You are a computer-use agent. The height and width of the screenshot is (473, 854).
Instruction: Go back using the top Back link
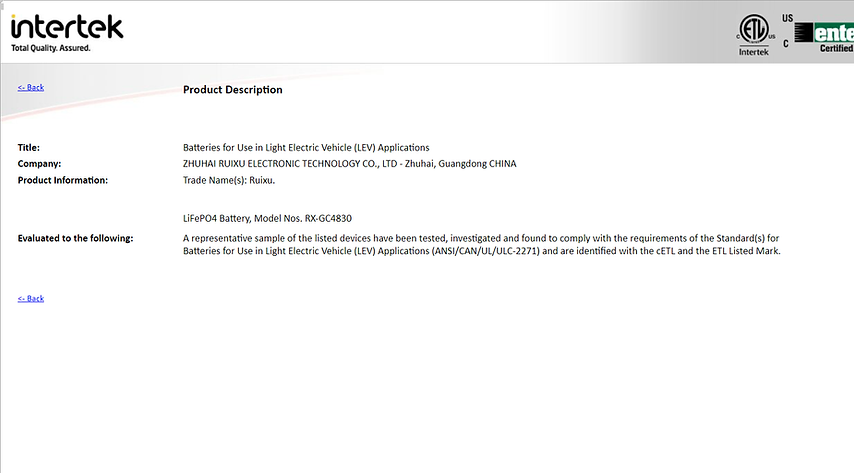[30, 87]
